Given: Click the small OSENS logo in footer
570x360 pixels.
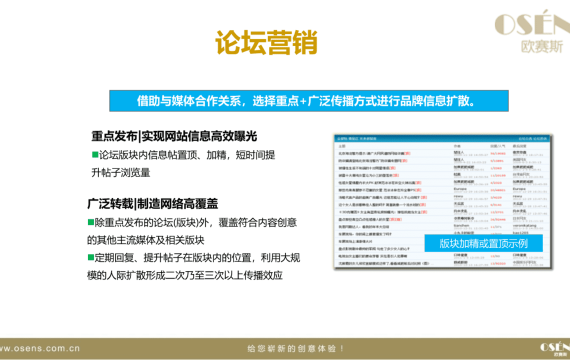Looking at the screenshot, I should (555, 349).
